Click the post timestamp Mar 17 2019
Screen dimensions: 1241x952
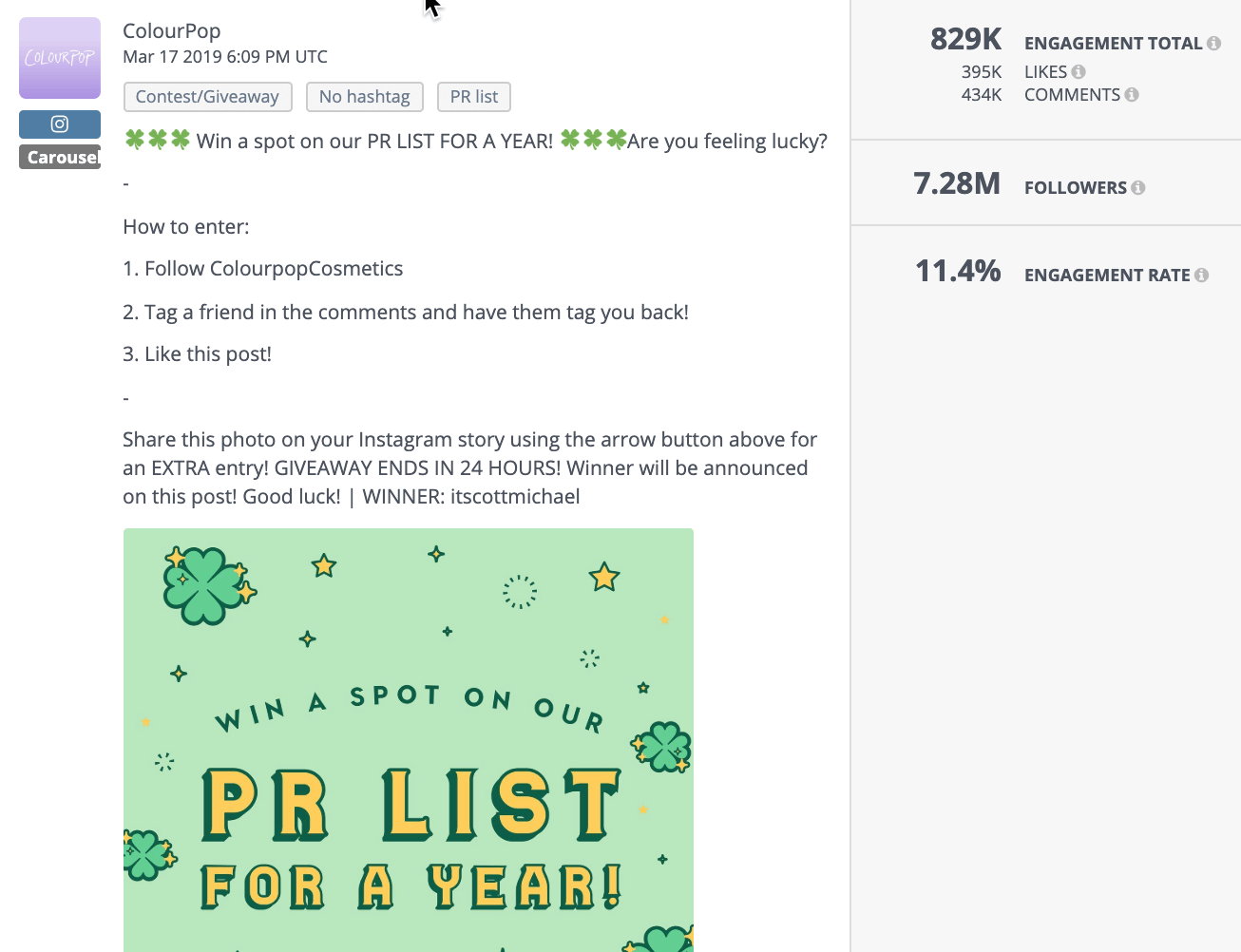tap(223, 56)
